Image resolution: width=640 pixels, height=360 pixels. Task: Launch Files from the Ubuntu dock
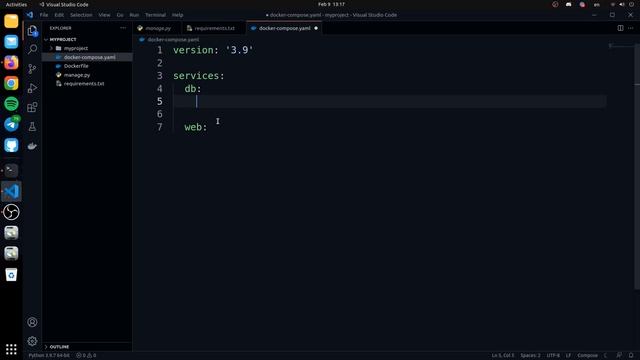pyautogui.click(x=11, y=21)
